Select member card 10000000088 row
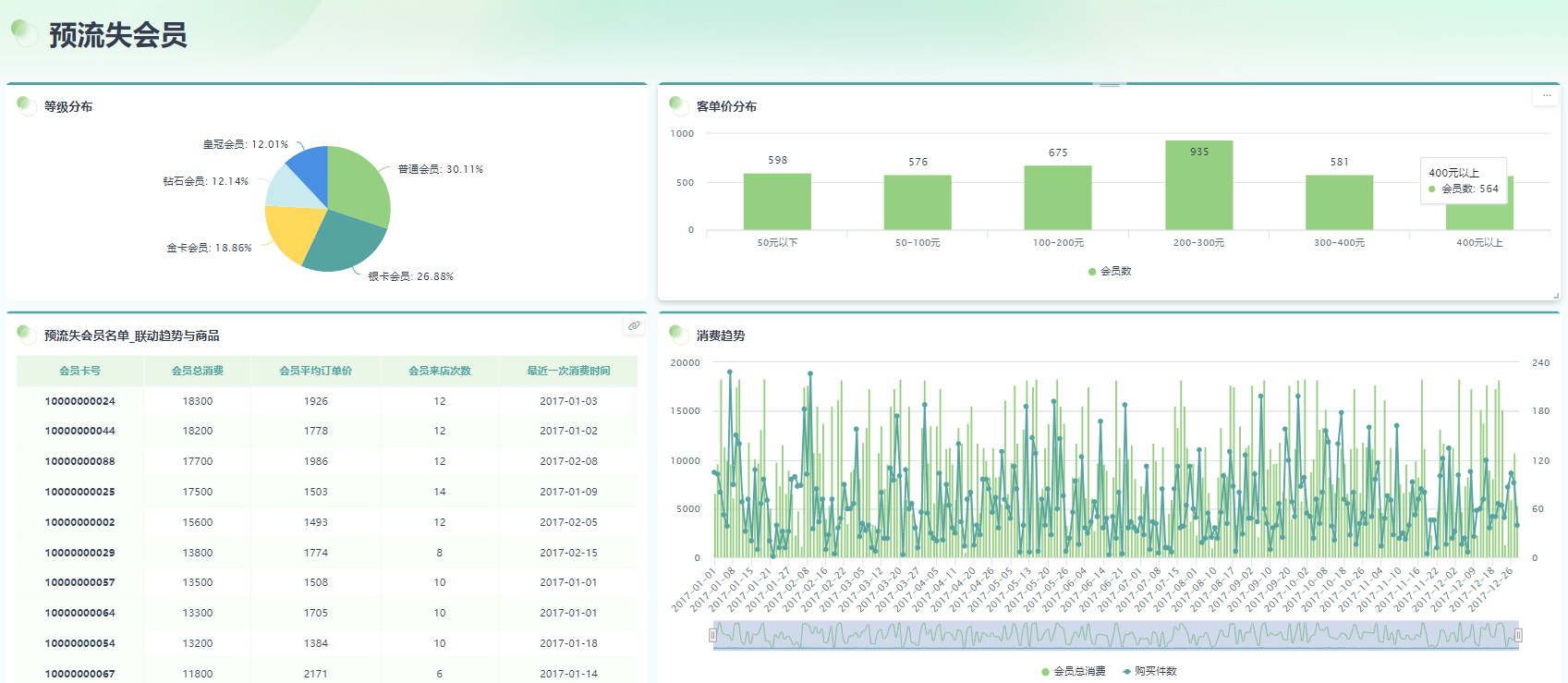This screenshot has height=683, width=1568. tap(327, 461)
